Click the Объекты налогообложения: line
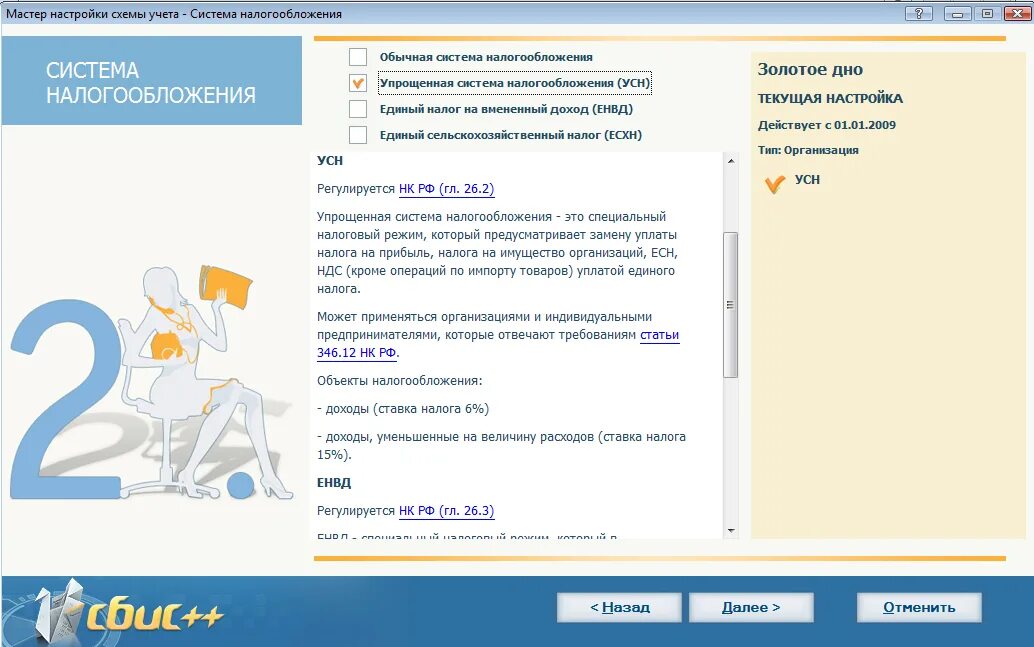The height and width of the screenshot is (647, 1034). [400, 381]
